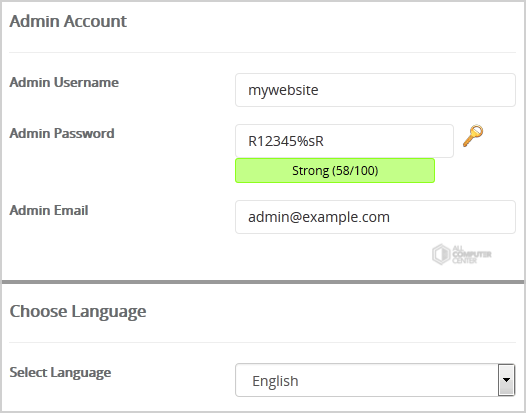Click the Choose Language section heading

78,312
